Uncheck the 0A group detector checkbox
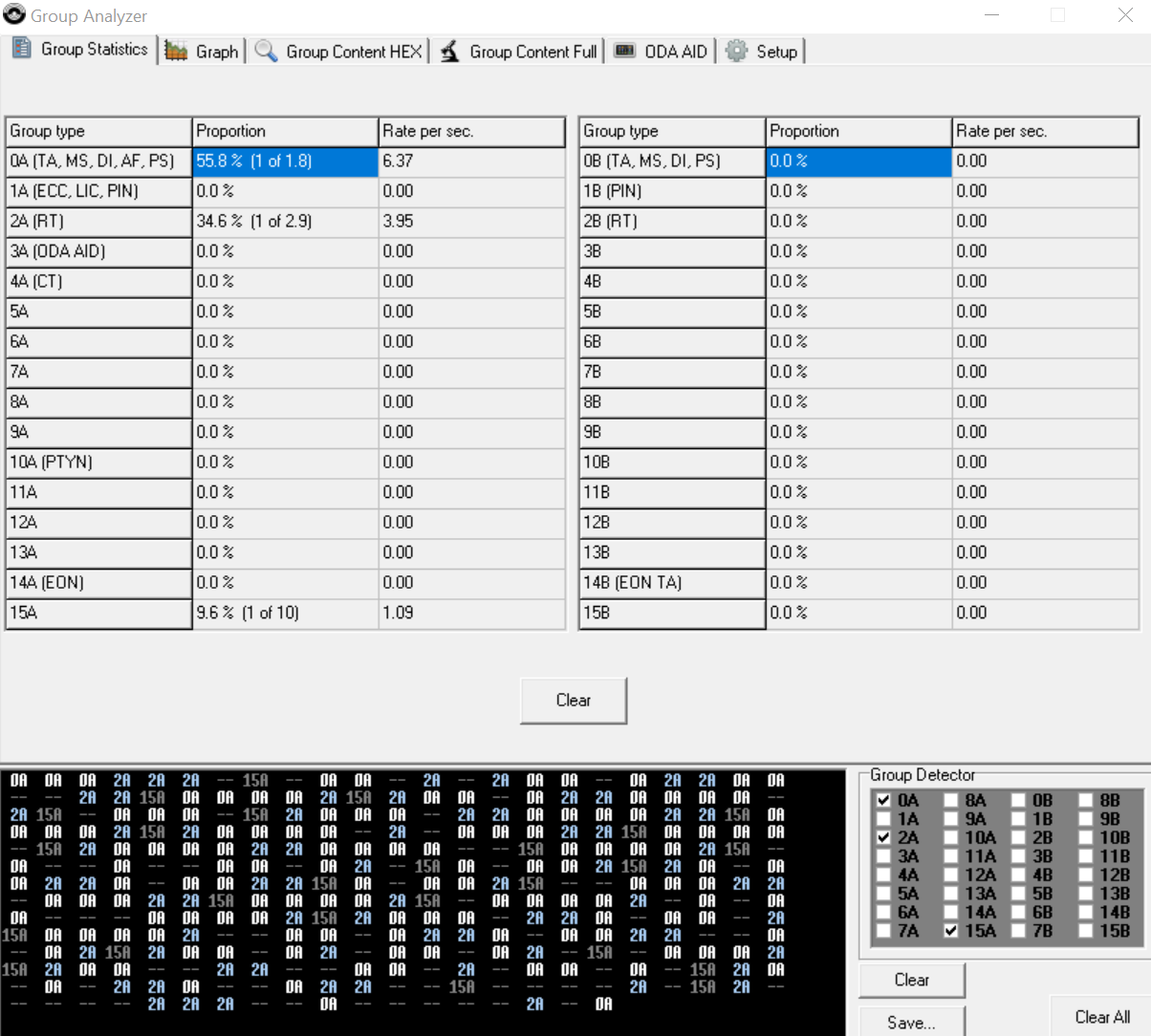This screenshot has height=1036, width=1151. point(883,801)
